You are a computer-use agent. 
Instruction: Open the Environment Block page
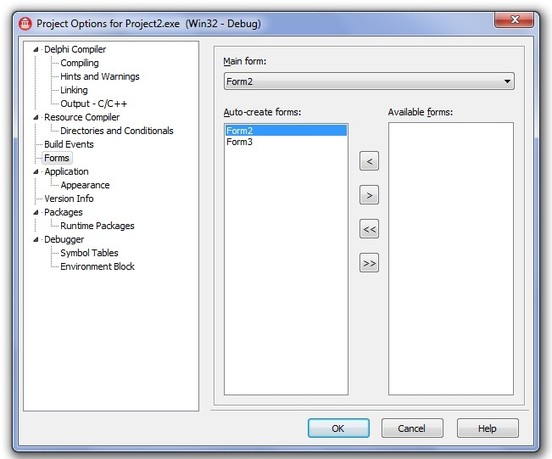pyautogui.click(x=98, y=267)
